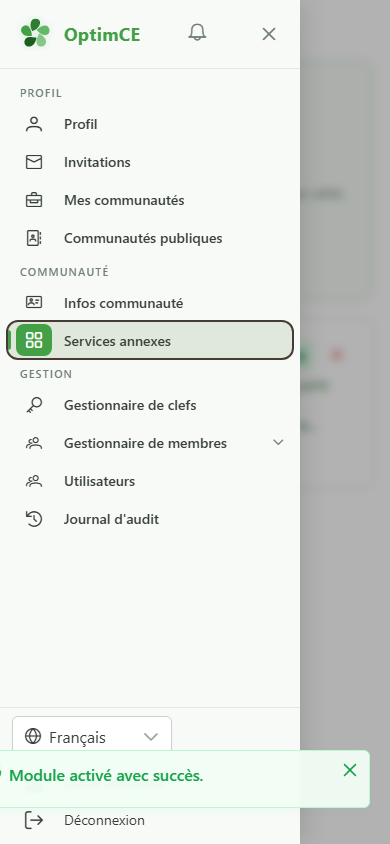Click the OptimCE brand name
The image size is (390, 844).
pyautogui.click(x=102, y=34)
